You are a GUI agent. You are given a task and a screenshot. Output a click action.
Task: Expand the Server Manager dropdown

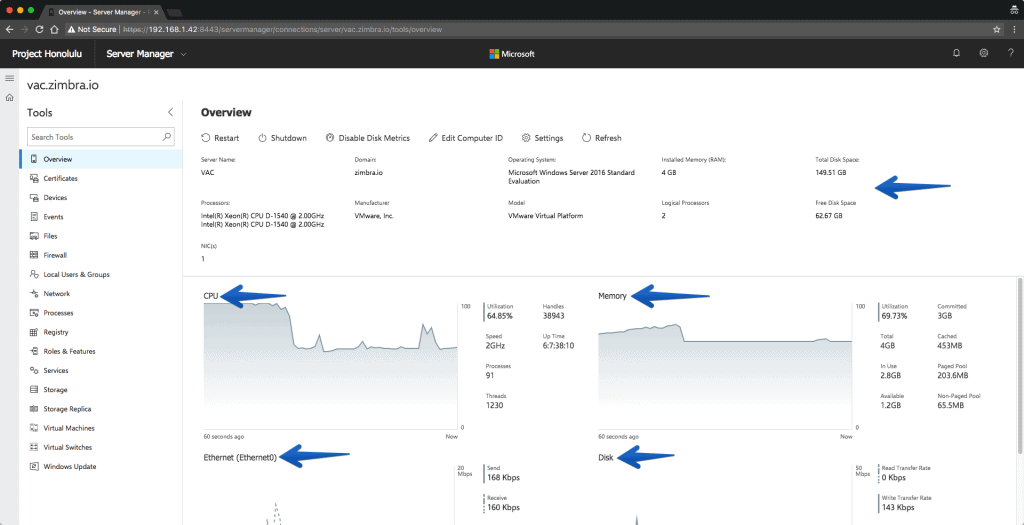pos(184,54)
